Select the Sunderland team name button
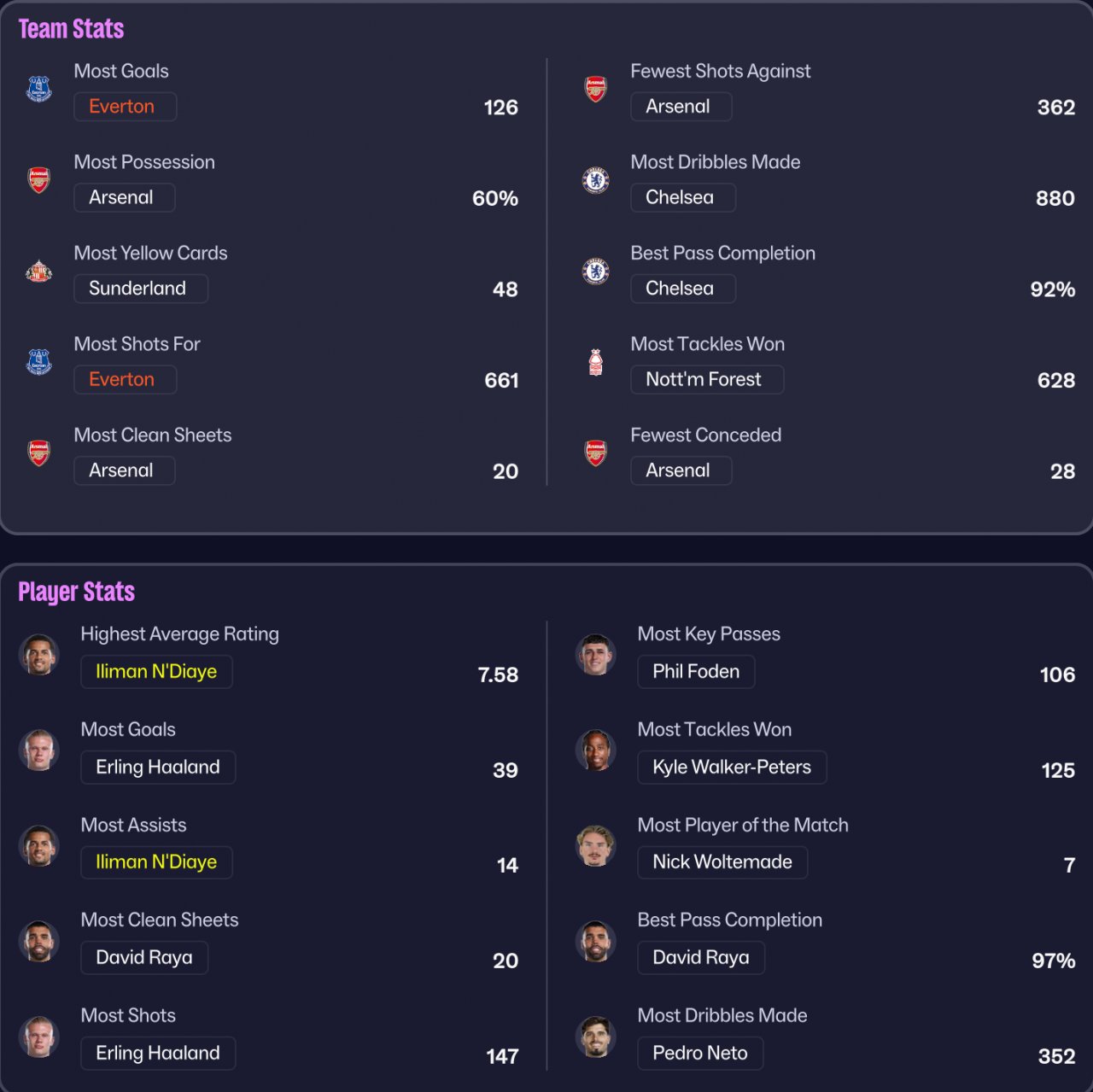The image size is (1093, 1092). [140, 289]
